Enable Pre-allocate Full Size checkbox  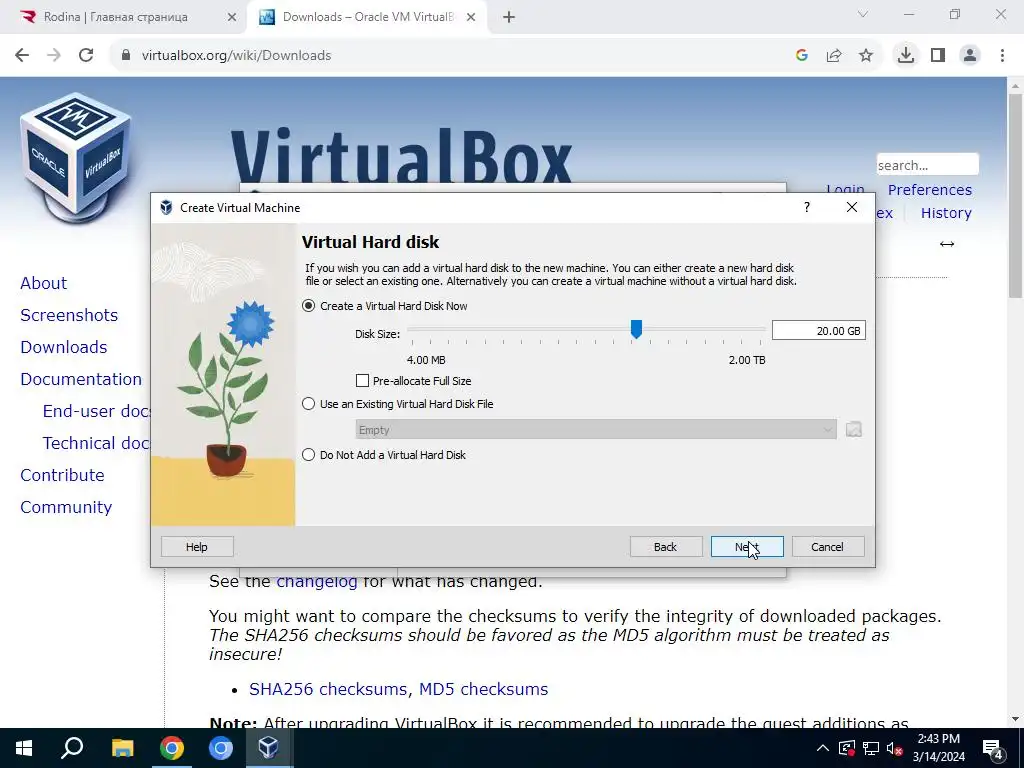coord(362,380)
